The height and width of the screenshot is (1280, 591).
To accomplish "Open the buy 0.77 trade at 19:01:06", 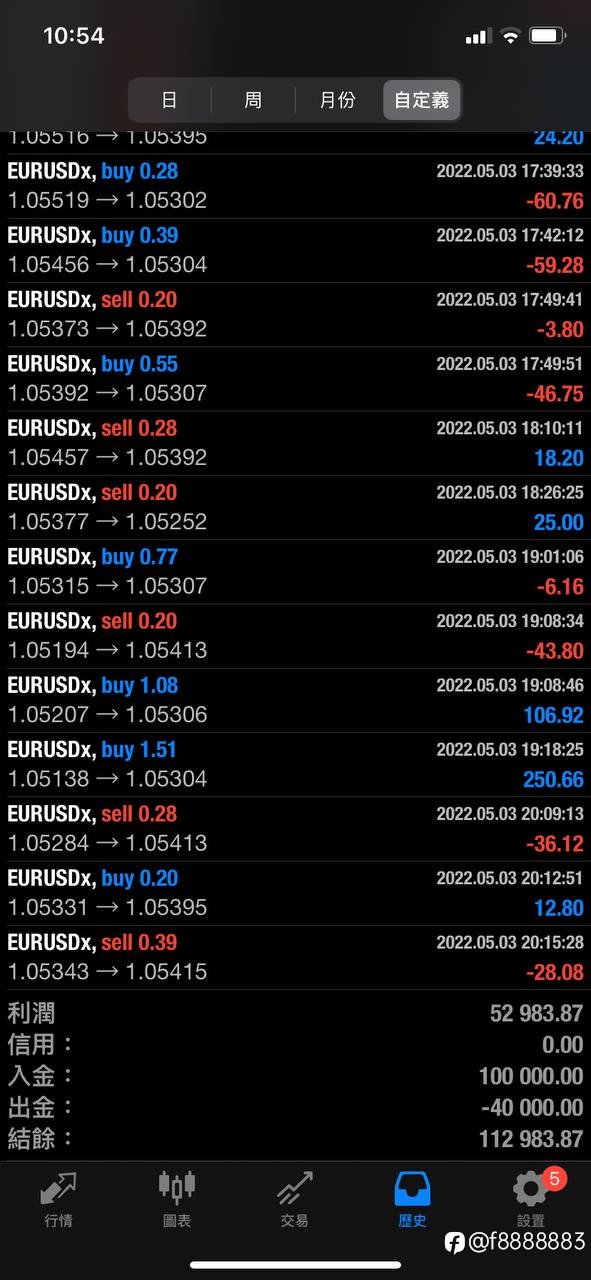I will tap(295, 572).
